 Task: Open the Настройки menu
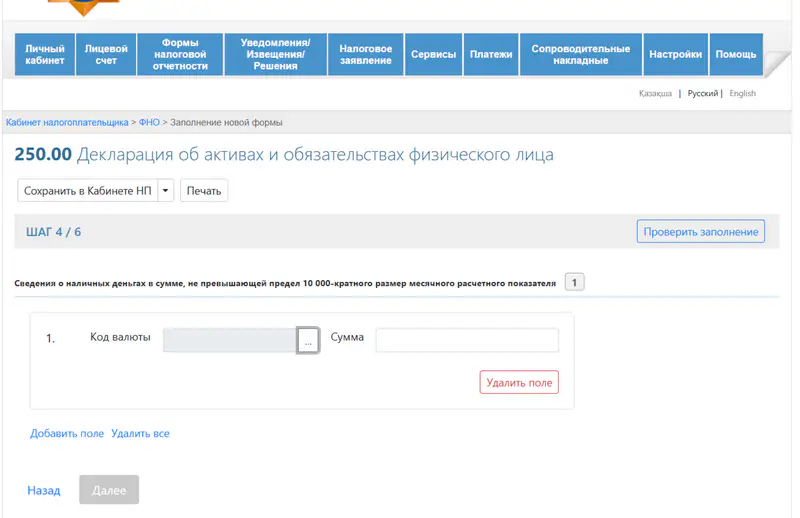pyautogui.click(x=675, y=55)
